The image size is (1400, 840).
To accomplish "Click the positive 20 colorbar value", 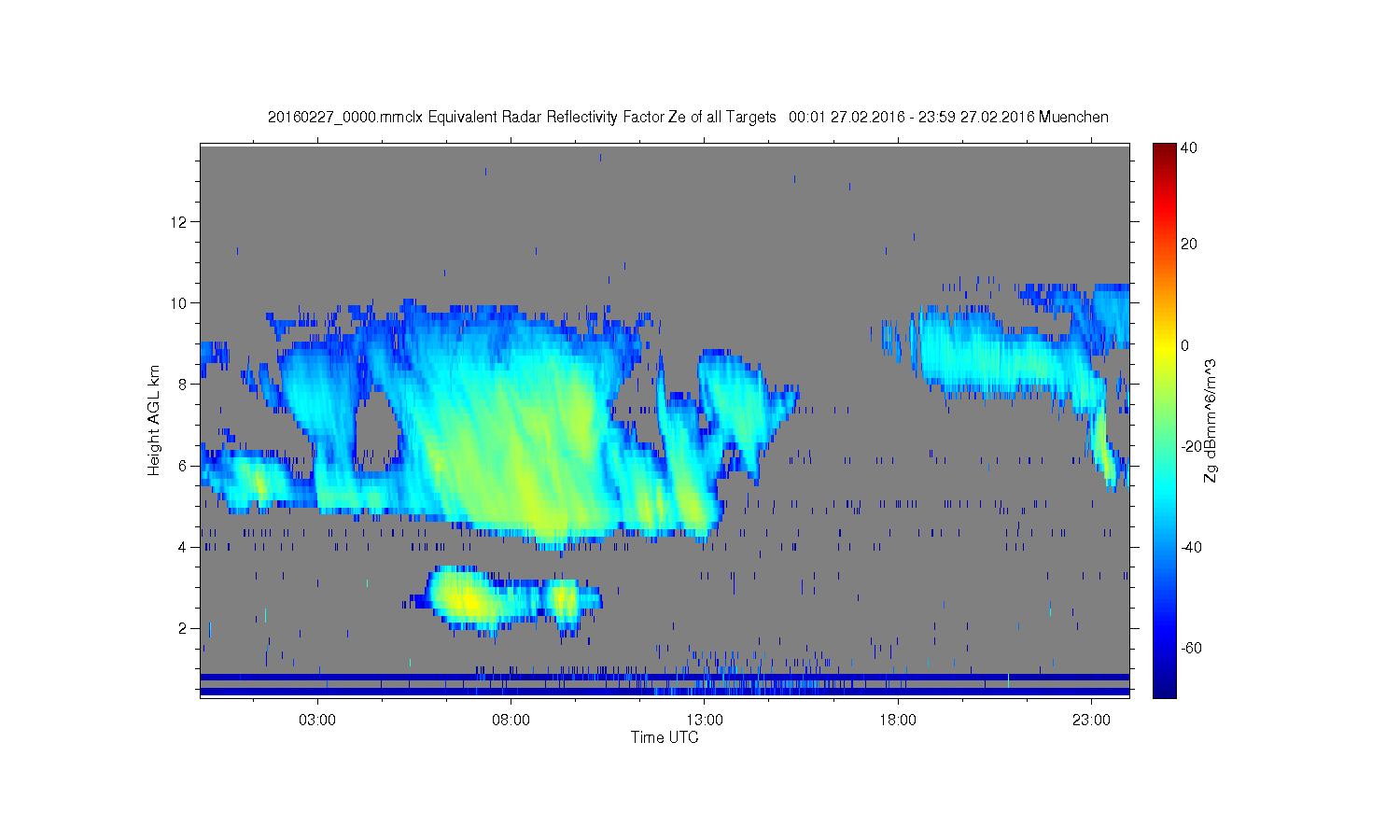I will coord(1189,245).
